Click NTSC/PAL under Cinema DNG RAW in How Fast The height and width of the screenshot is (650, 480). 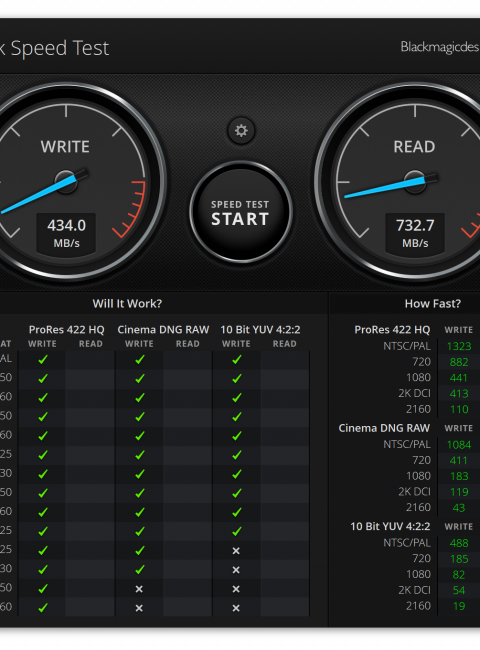(407, 444)
